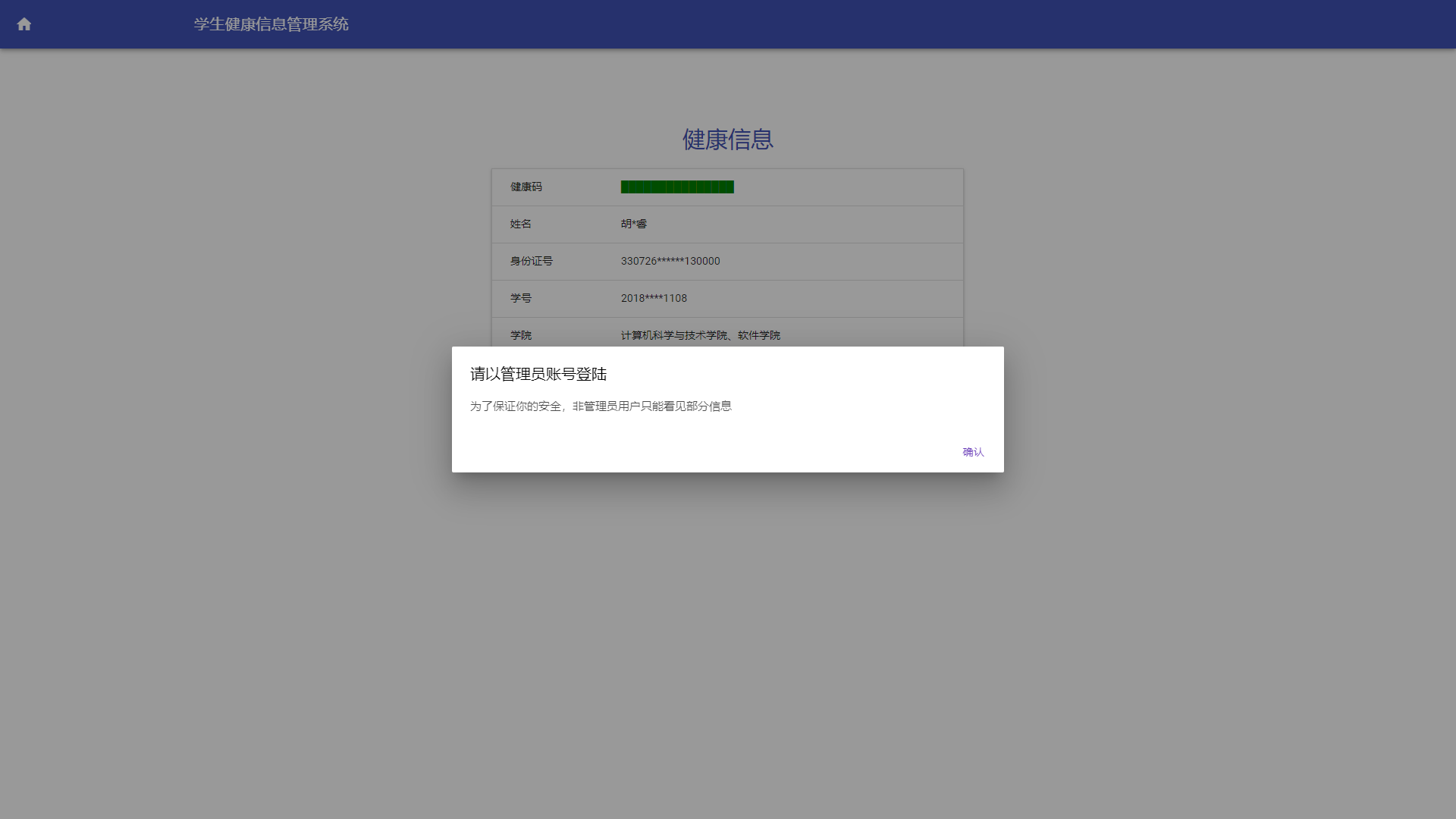Click the 计算机科学与技术学院、软件学院 value

click(700, 336)
